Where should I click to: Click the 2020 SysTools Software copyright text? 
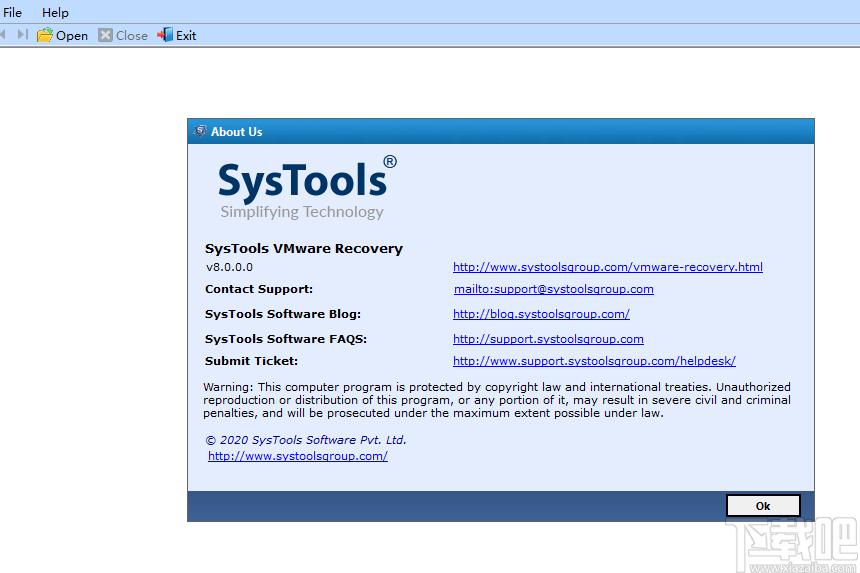coord(306,440)
